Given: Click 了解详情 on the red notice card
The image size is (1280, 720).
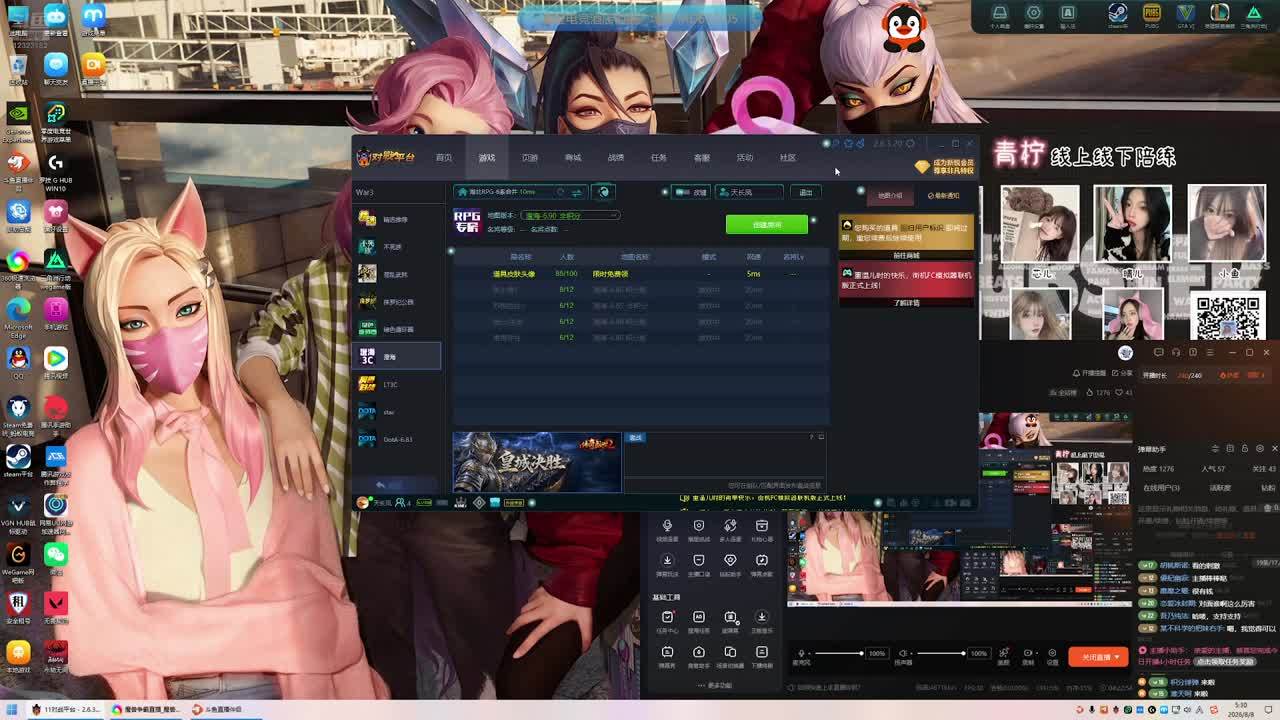Looking at the screenshot, I should coord(906,302).
